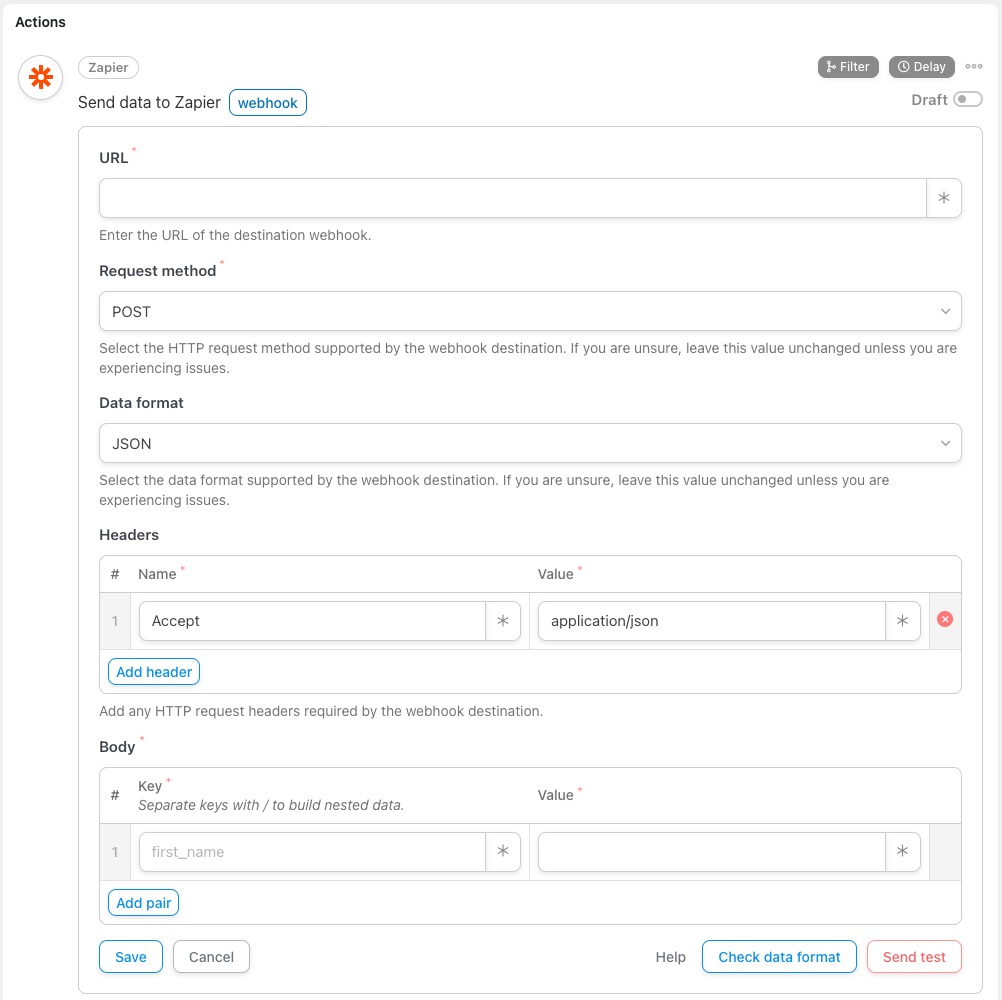Image resolution: width=1002 pixels, height=1000 pixels.
Task: Open the Request method POST dropdown
Action: pos(530,311)
